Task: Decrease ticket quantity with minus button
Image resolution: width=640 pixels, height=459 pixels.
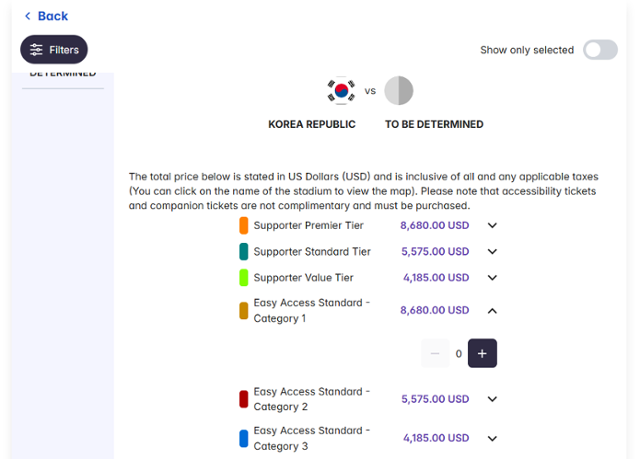Action: [x=435, y=353]
